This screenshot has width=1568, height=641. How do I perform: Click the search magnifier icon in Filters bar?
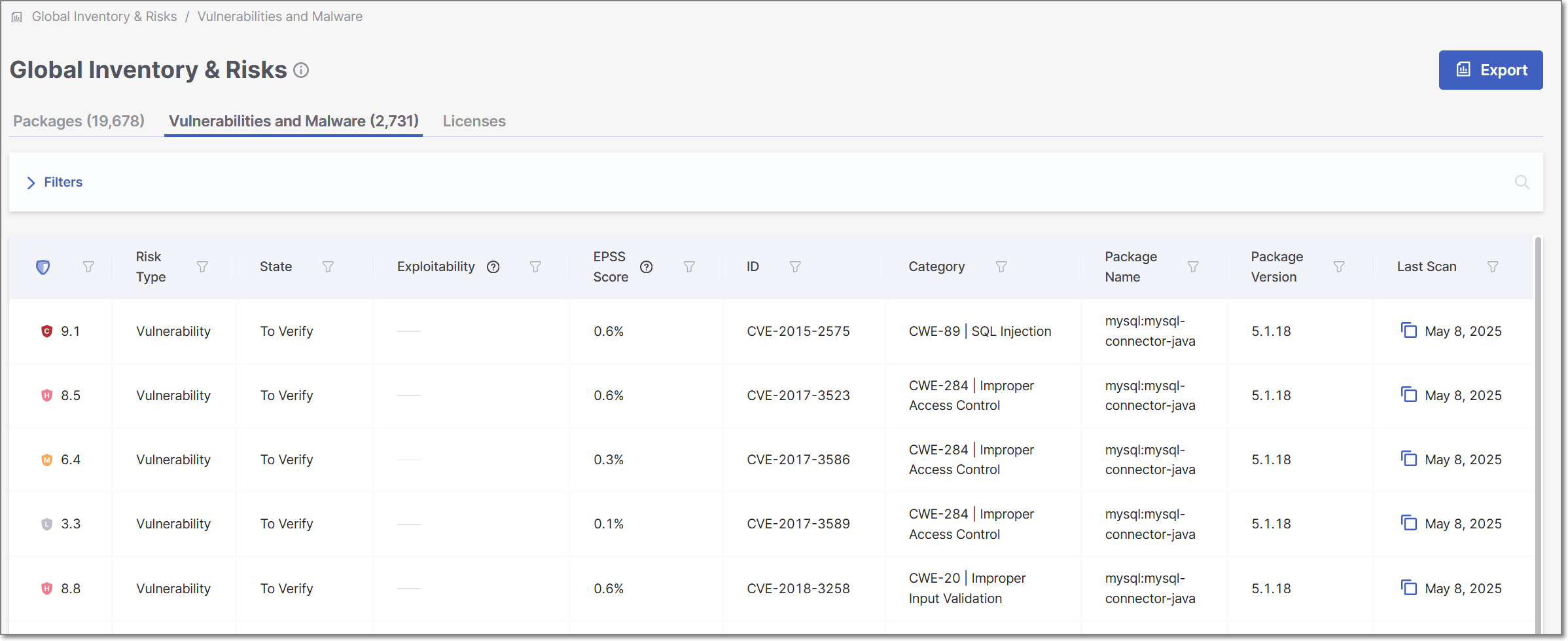pos(1522,182)
